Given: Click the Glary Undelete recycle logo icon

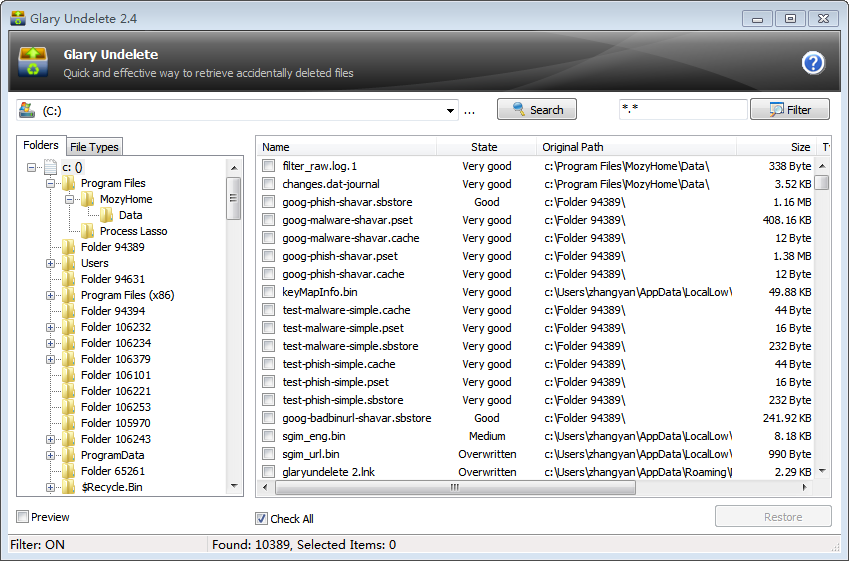Looking at the screenshot, I should pos(33,62).
